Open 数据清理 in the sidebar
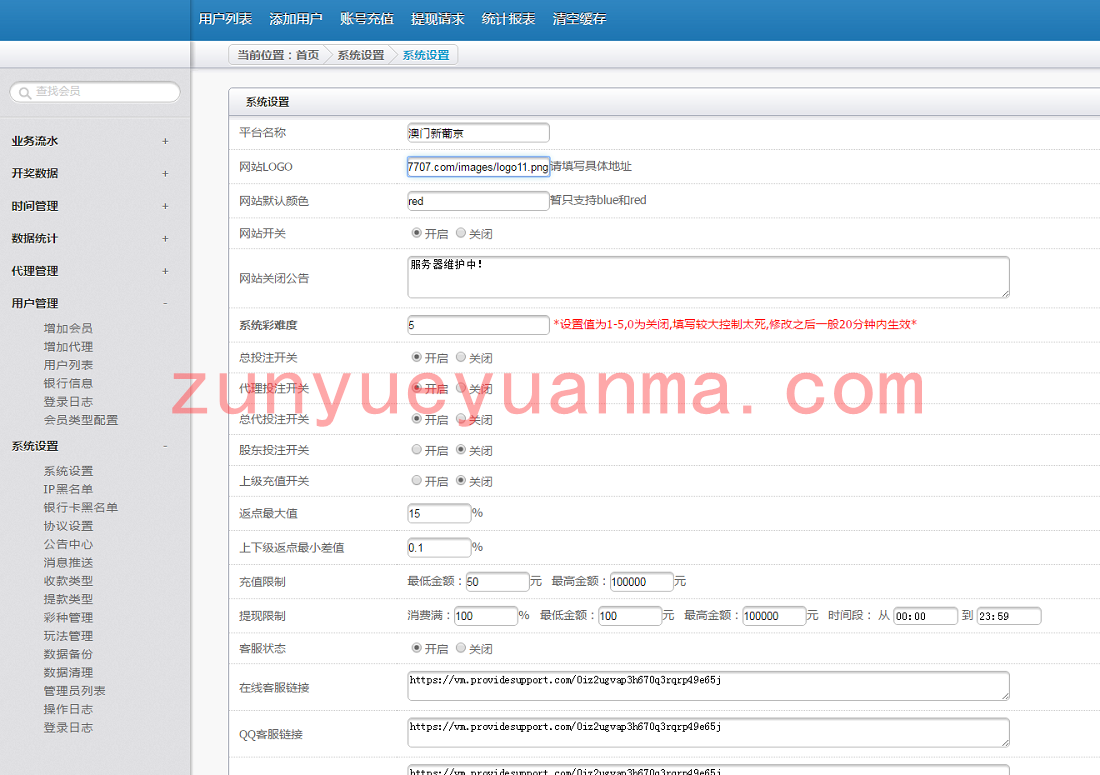Screen dimensions: 1100x775 pyautogui.click(x=68, y=672)
